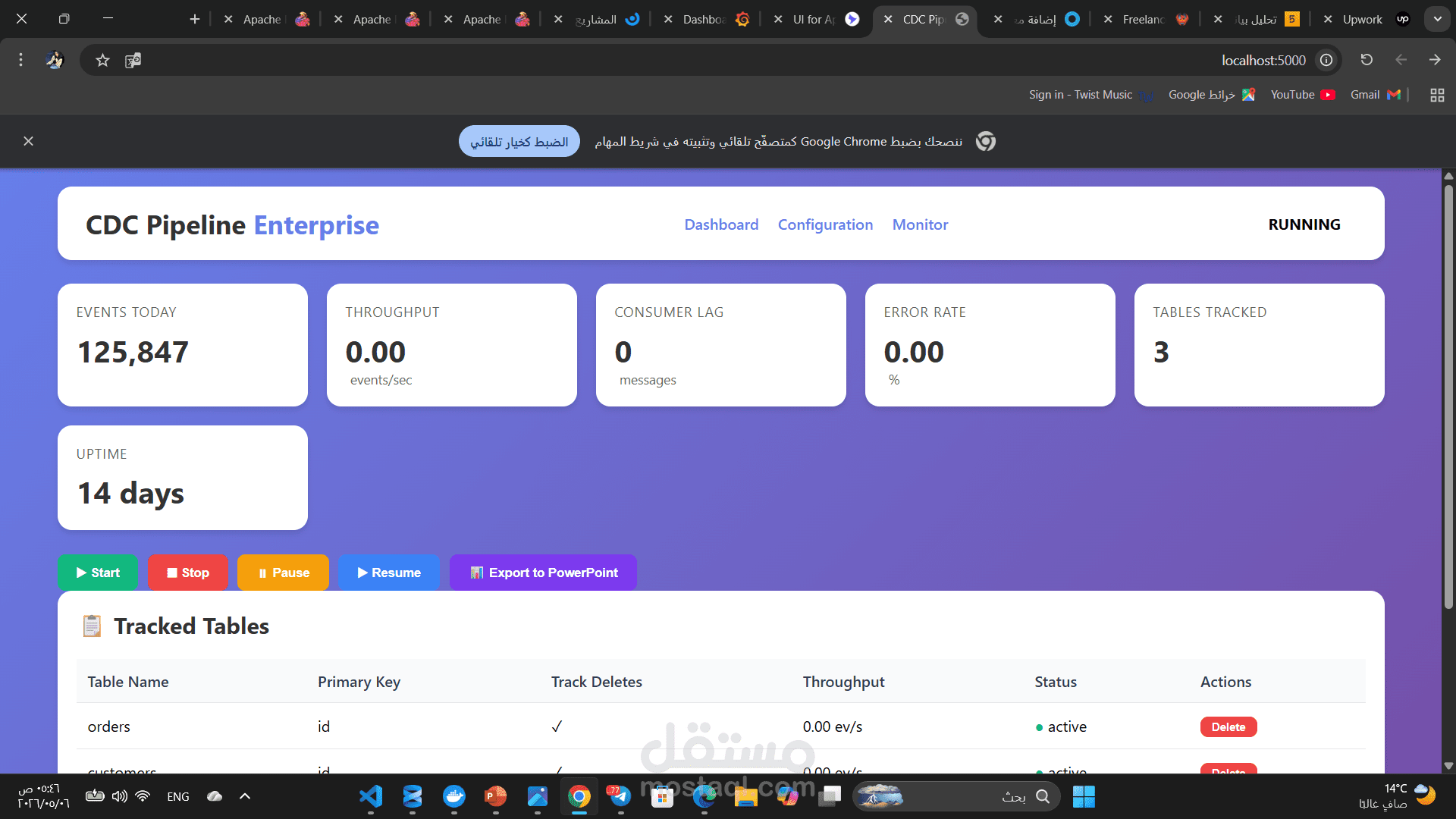Click the Uptime value 14 days
The image size is (1456, 819).
pyautogui.click(x=130, y=494)
